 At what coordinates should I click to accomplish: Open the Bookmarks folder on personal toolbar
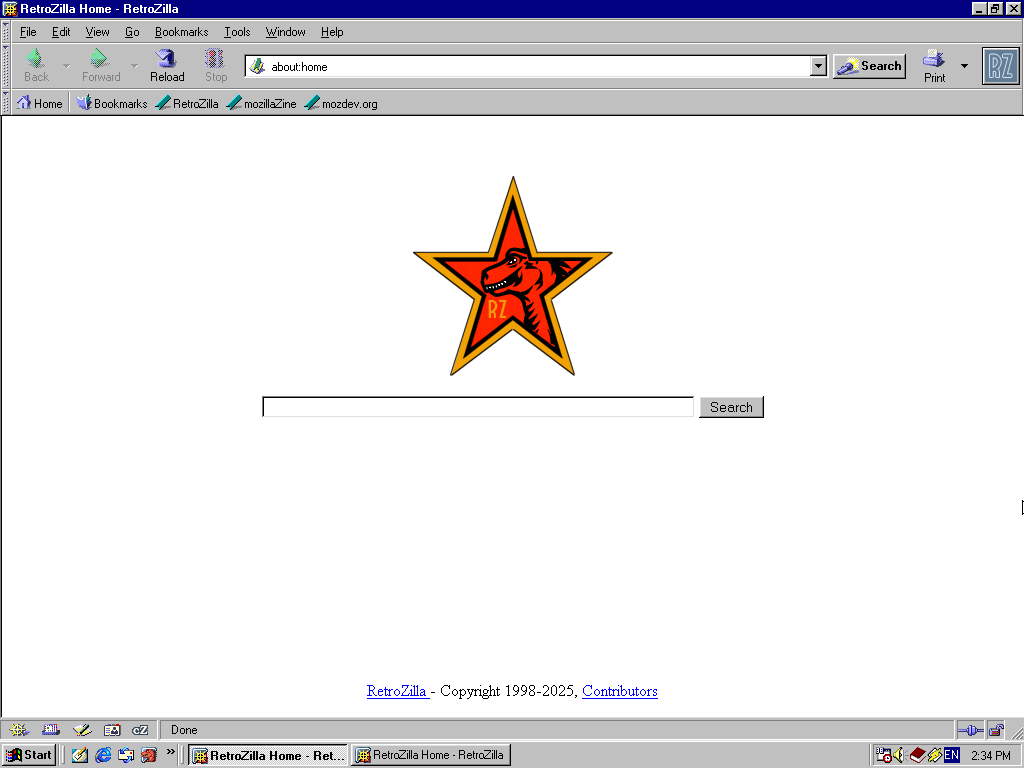[112, 103]
